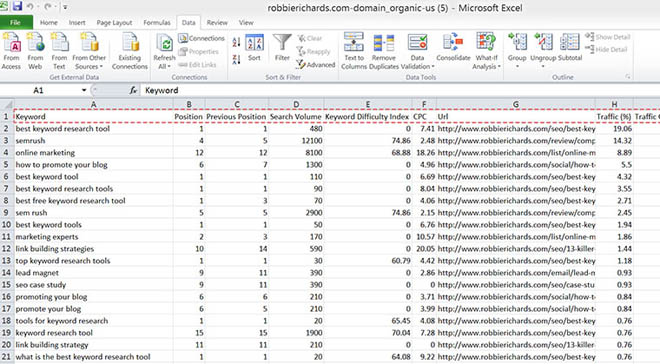This screenshot has height=364, width=660.
Task: Click the cell 'lead magnet'
Action: pyautogui.click(x=93, y=273)
